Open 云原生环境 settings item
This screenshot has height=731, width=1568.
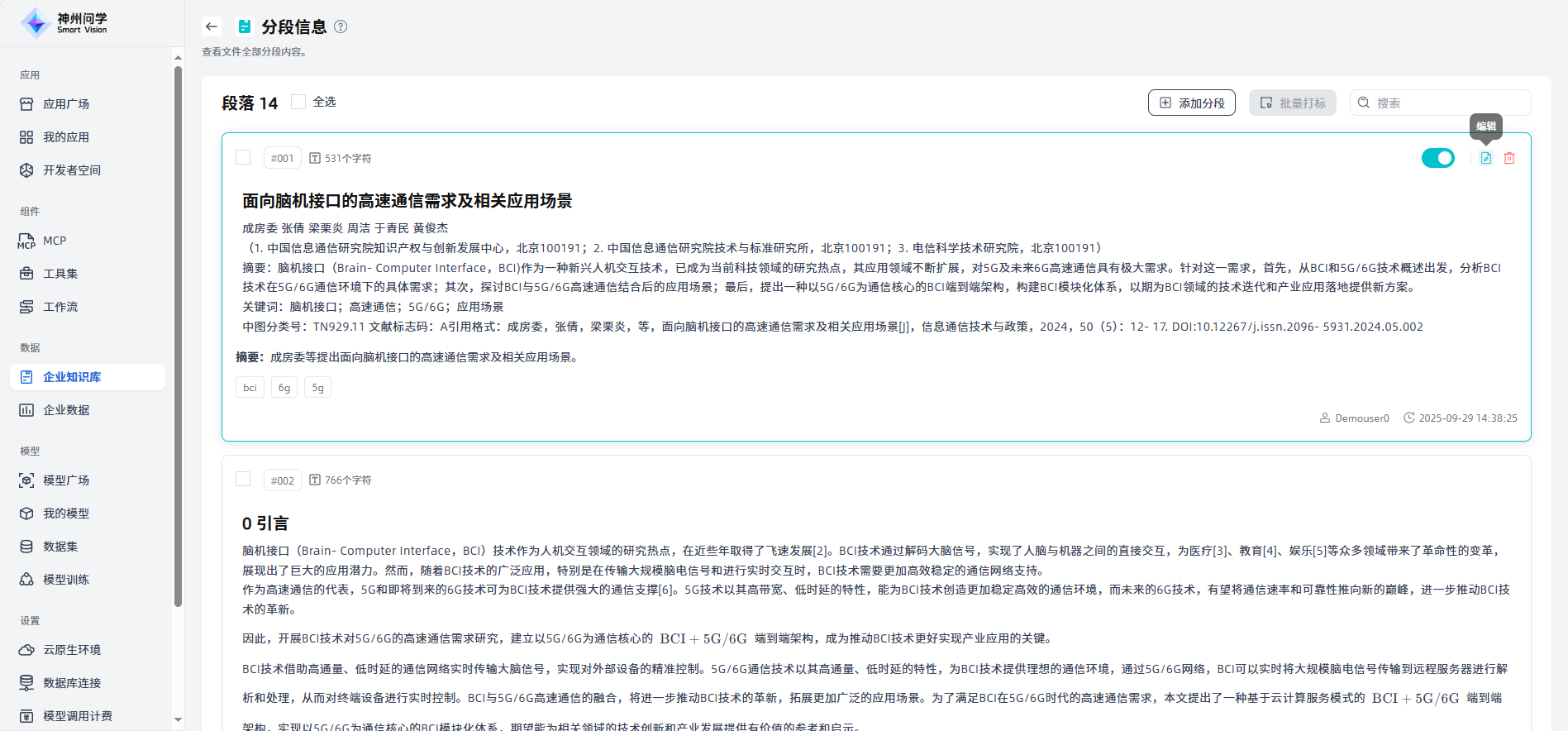[72, 650]
